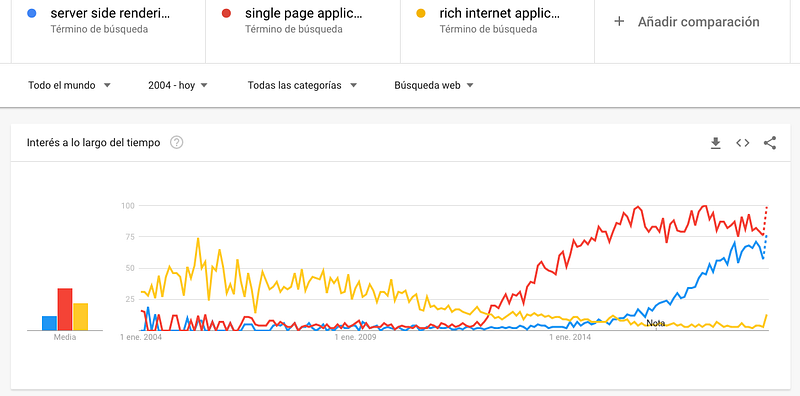Expand the 2004 - hoy date range dropdown
Viewport: 800px width, 396px height.
pos(178,85)
